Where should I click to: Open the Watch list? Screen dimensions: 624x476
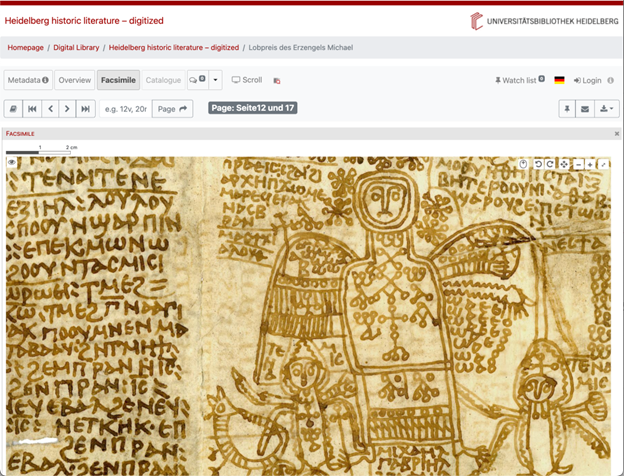[x=519, y=80]
